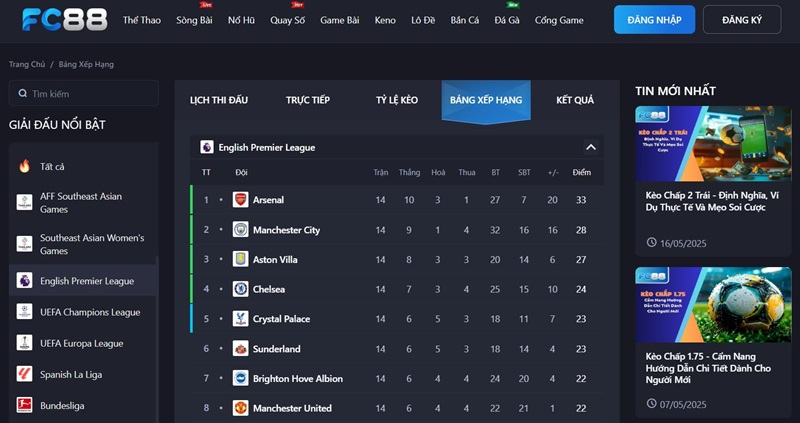Open the Thể Thao menu

click(x=142, y=20)
